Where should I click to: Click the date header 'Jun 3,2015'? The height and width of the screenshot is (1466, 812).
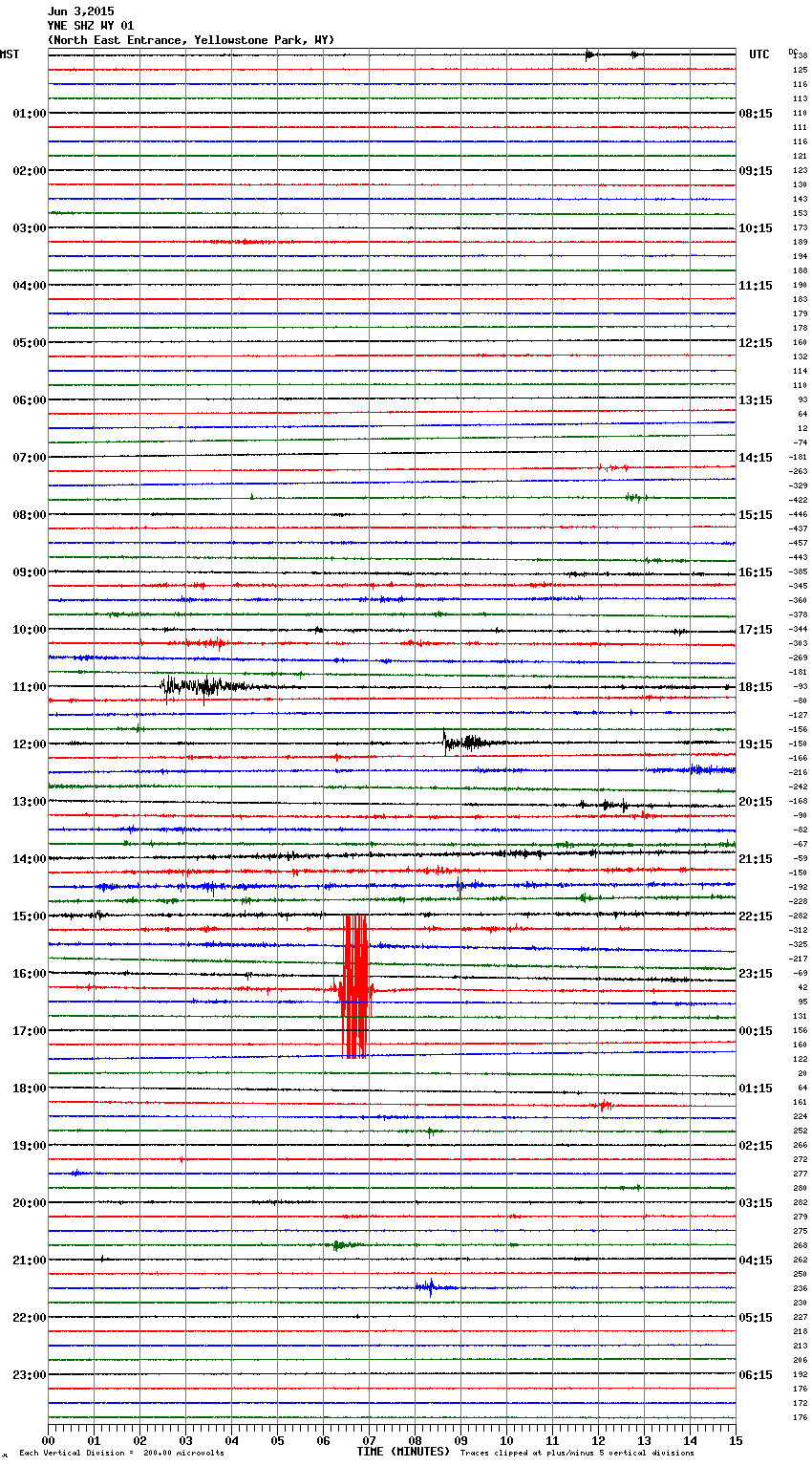click(x=80, y=11)
